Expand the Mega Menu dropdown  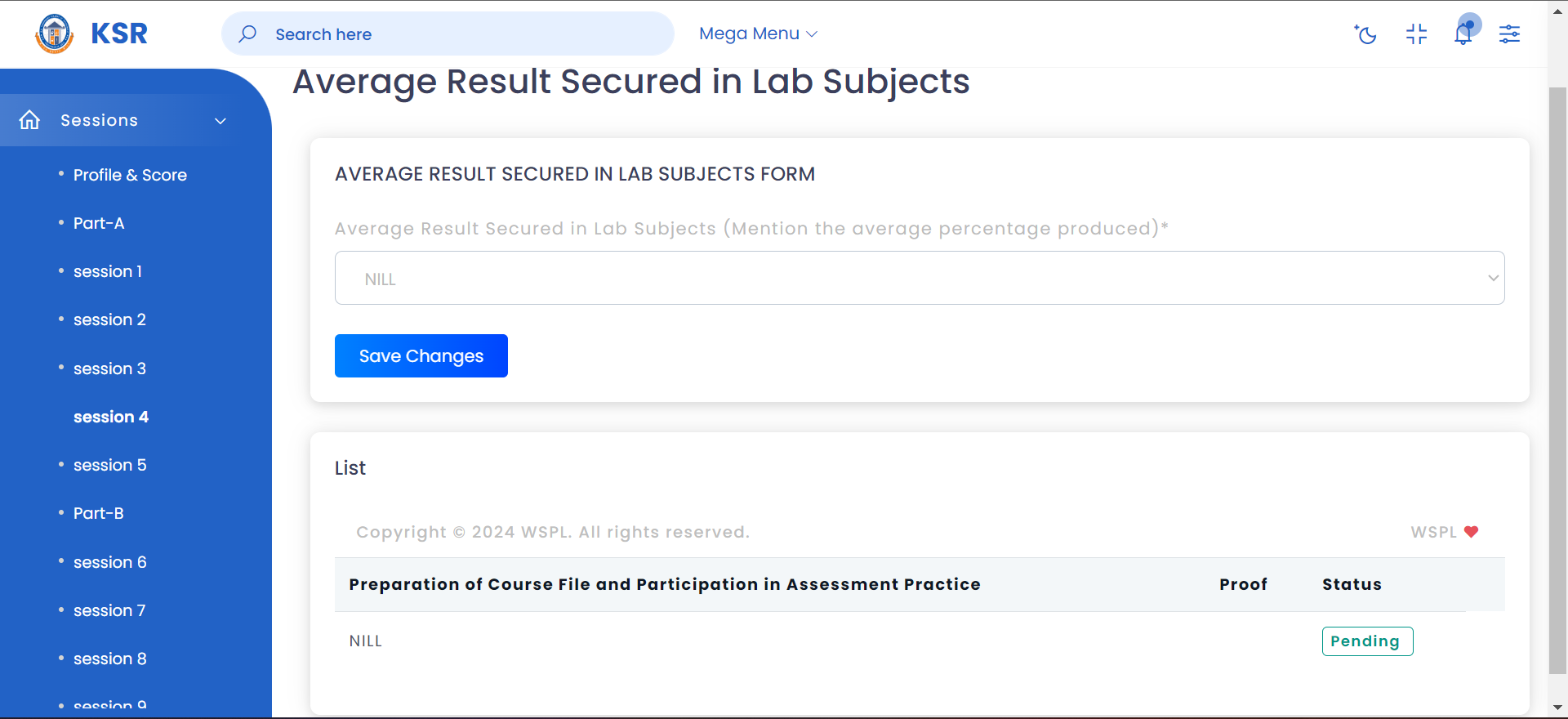(x=758, y=33)
